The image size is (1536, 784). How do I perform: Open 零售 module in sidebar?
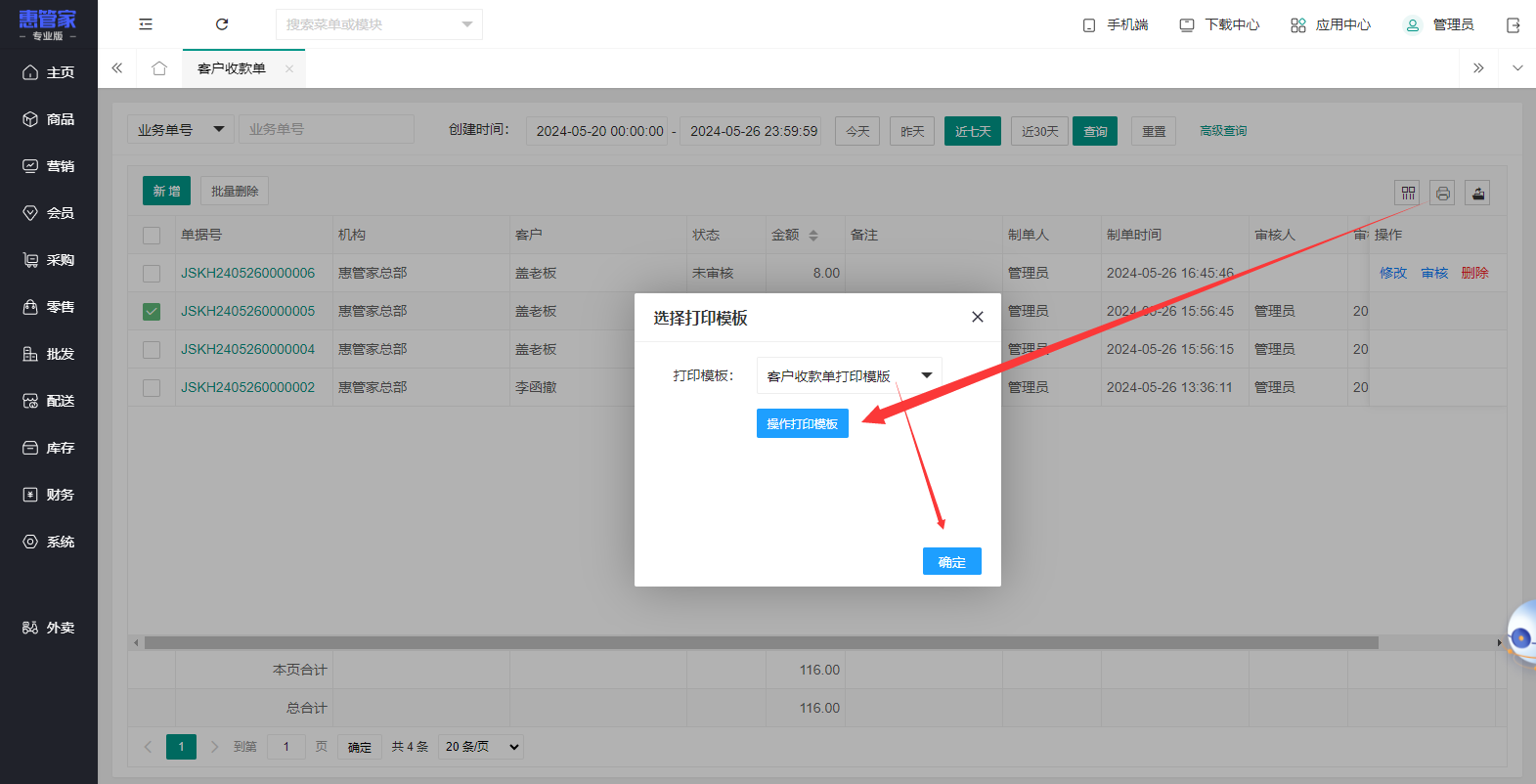click(49, 307)
